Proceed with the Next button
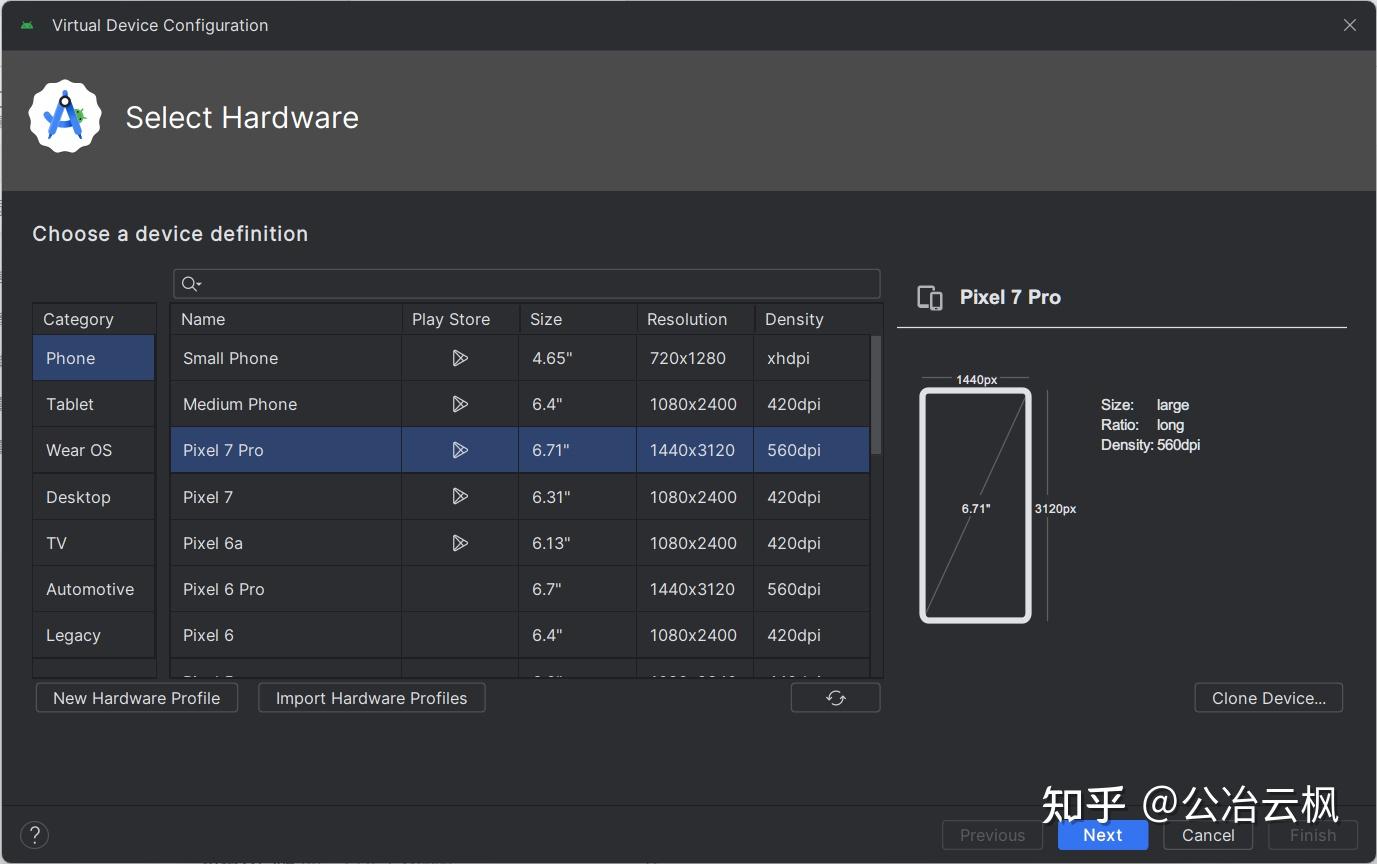 pyautogui.click(x=1103, y=835)
